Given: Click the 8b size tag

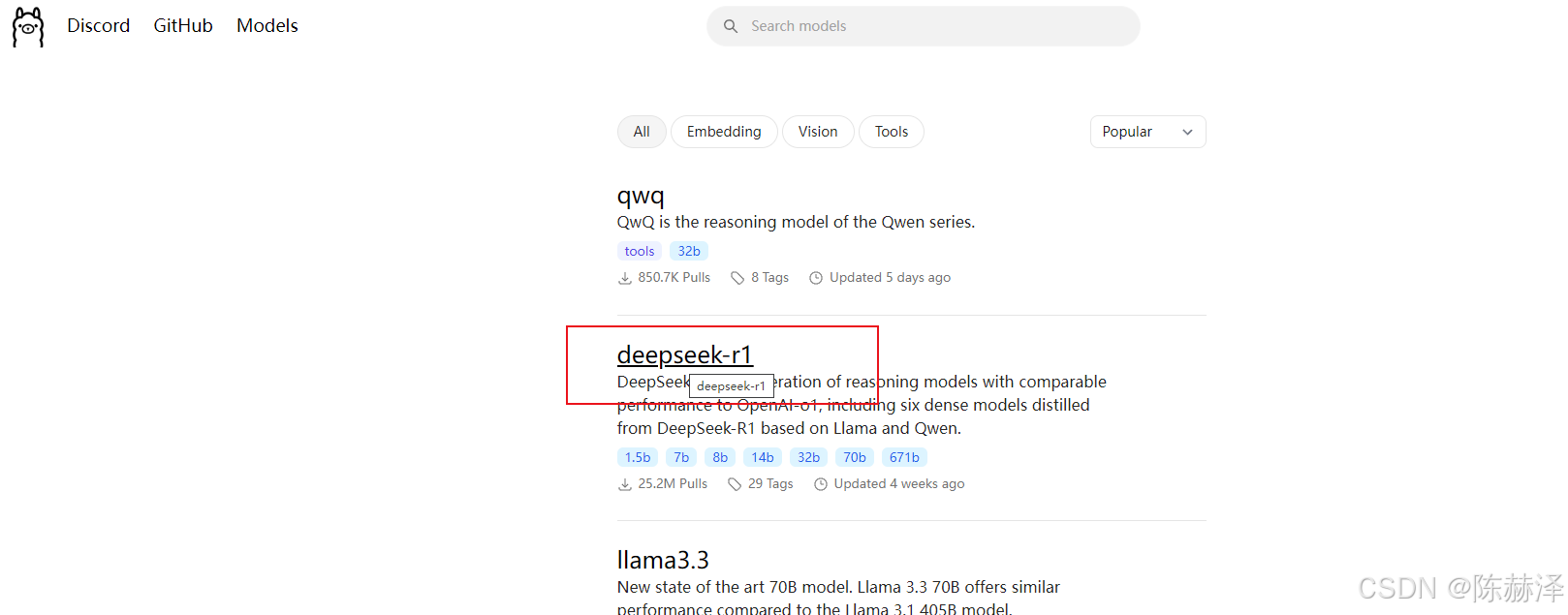Looking at the screenshot, I should point(720,457).
